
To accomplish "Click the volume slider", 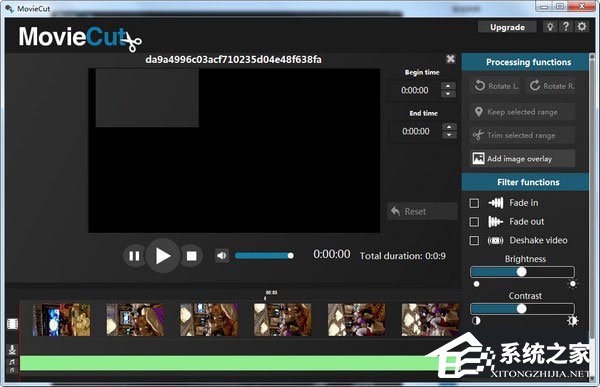I will point(264,256).
